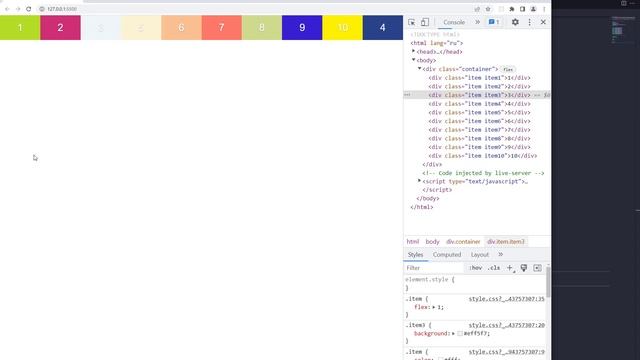
Task: Select the html lang="ru" node
Action: [437, 43]
